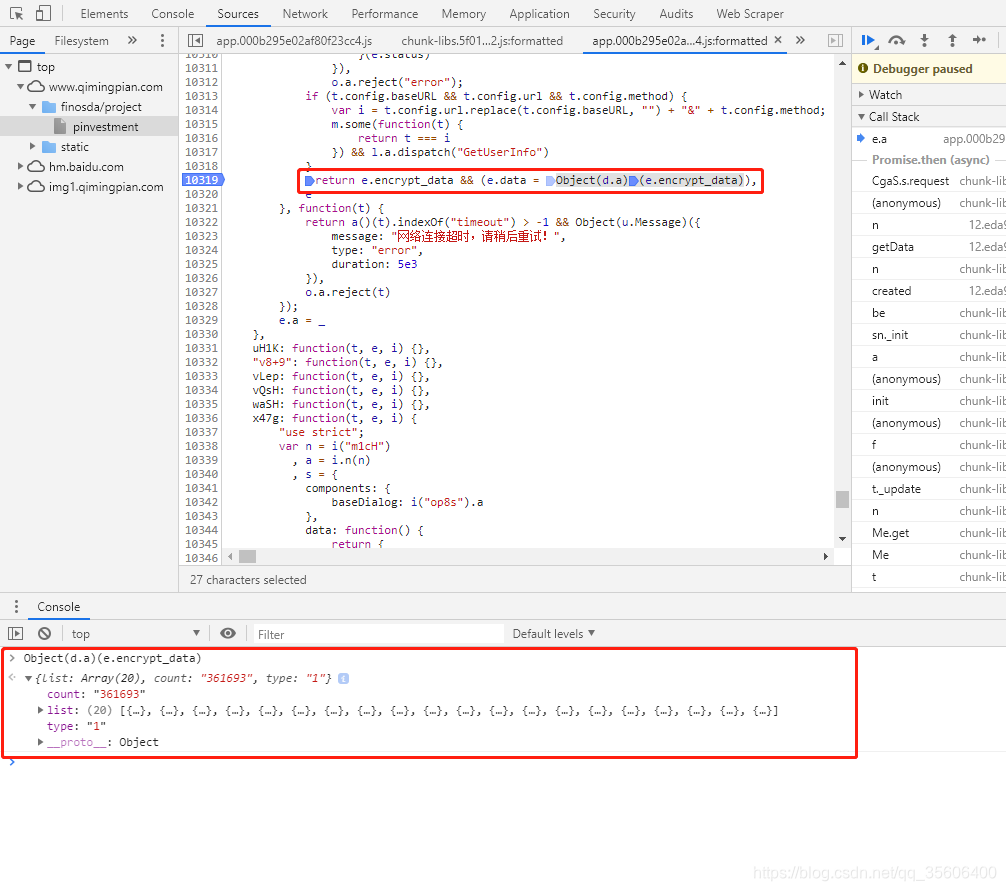The width and height of the screenshot is (1006, 891).
Task: Step out of current function
Action: [952, 40]
